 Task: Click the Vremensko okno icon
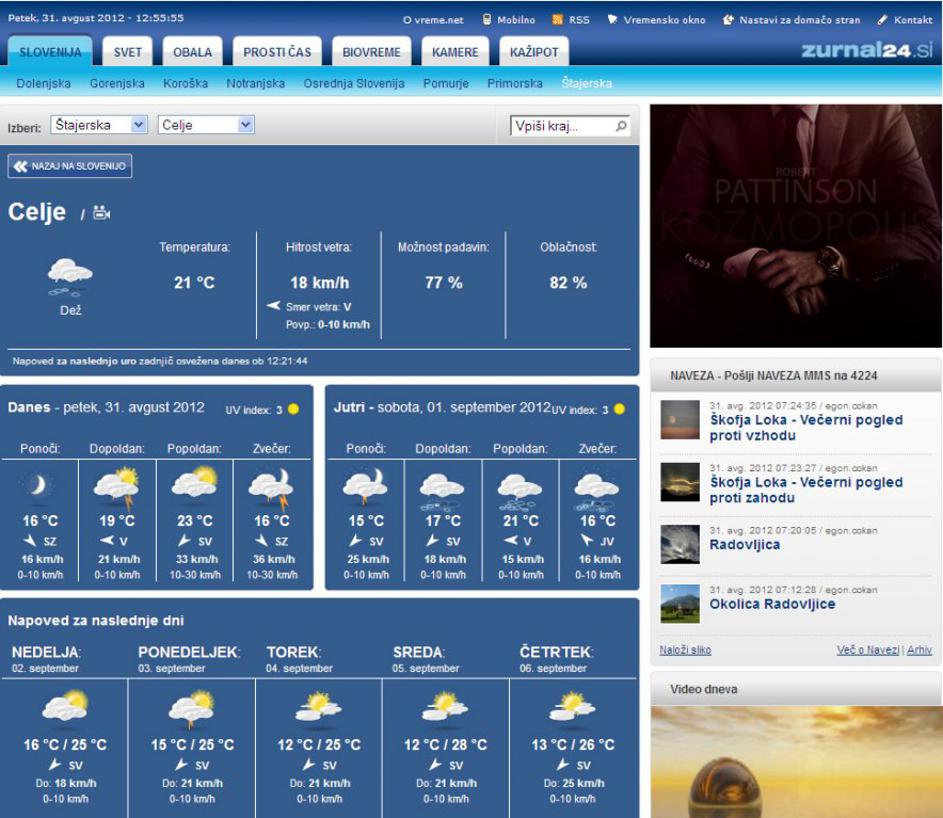point(612,19)
